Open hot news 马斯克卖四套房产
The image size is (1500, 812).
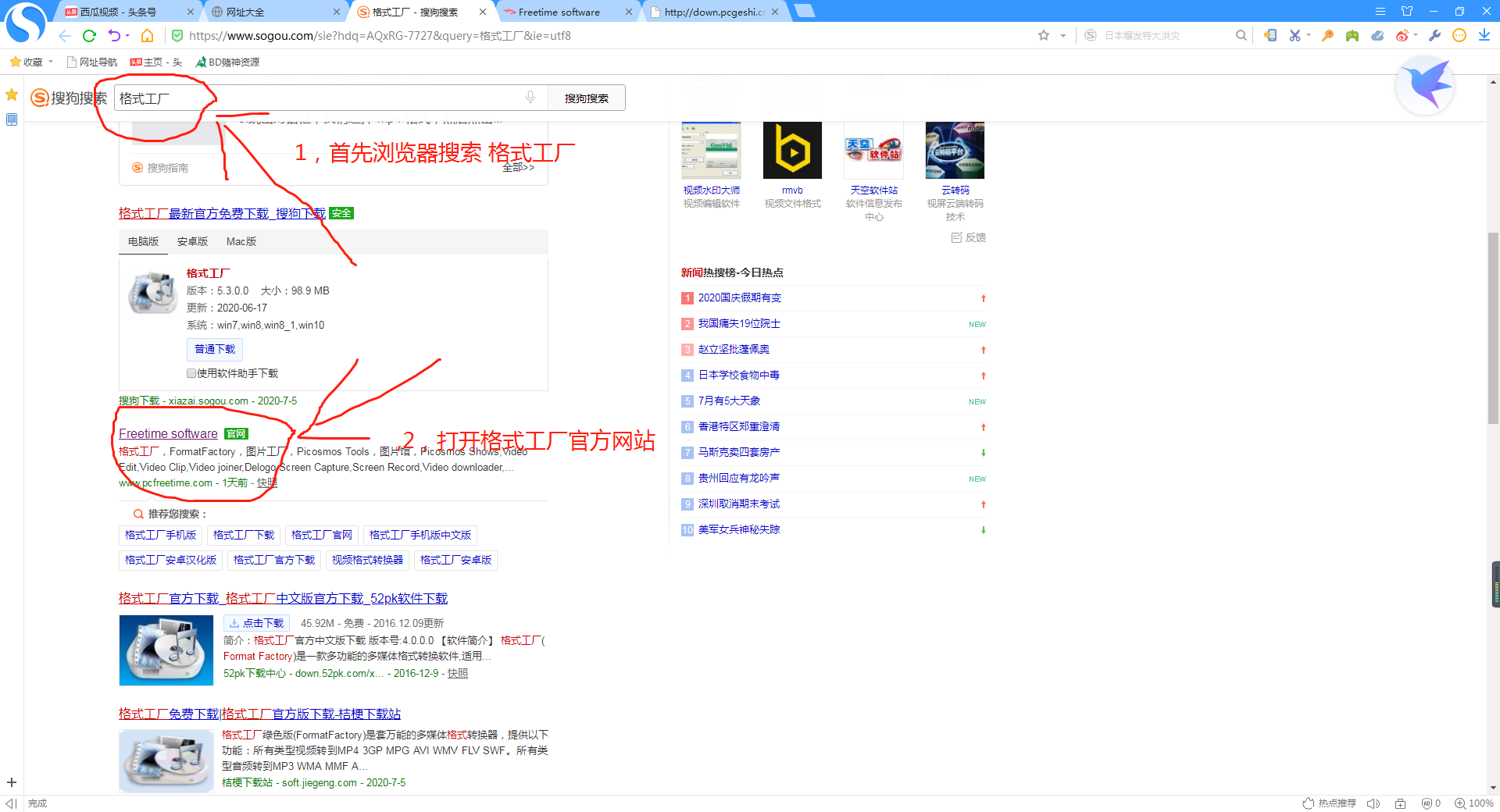click(x=739, y=452)
